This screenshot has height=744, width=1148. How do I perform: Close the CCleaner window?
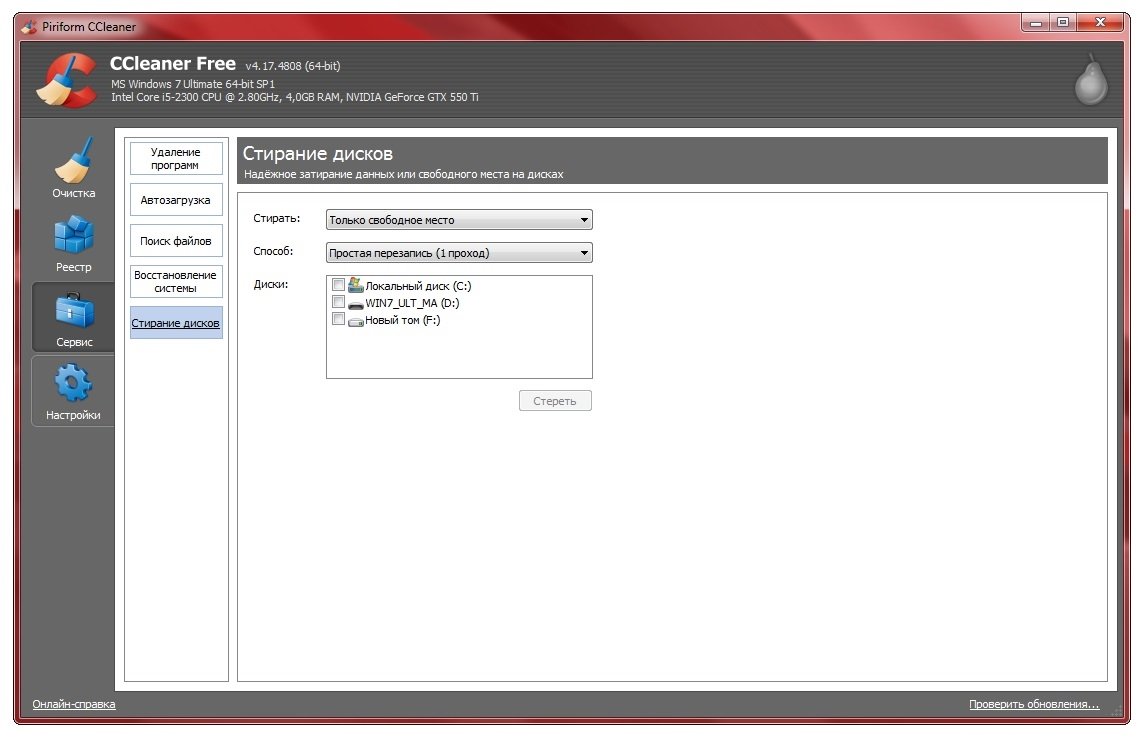pyautogui.click(x=1100, y=23)
